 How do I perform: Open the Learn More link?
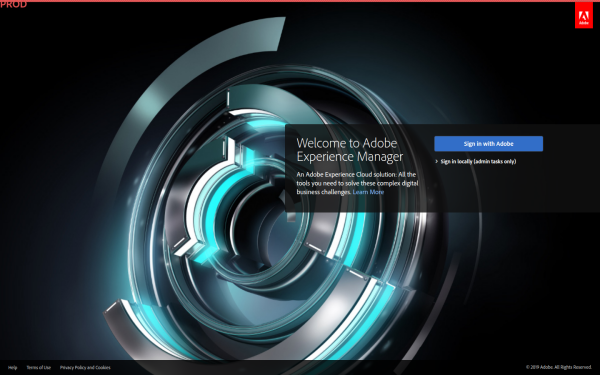point(368,192)
